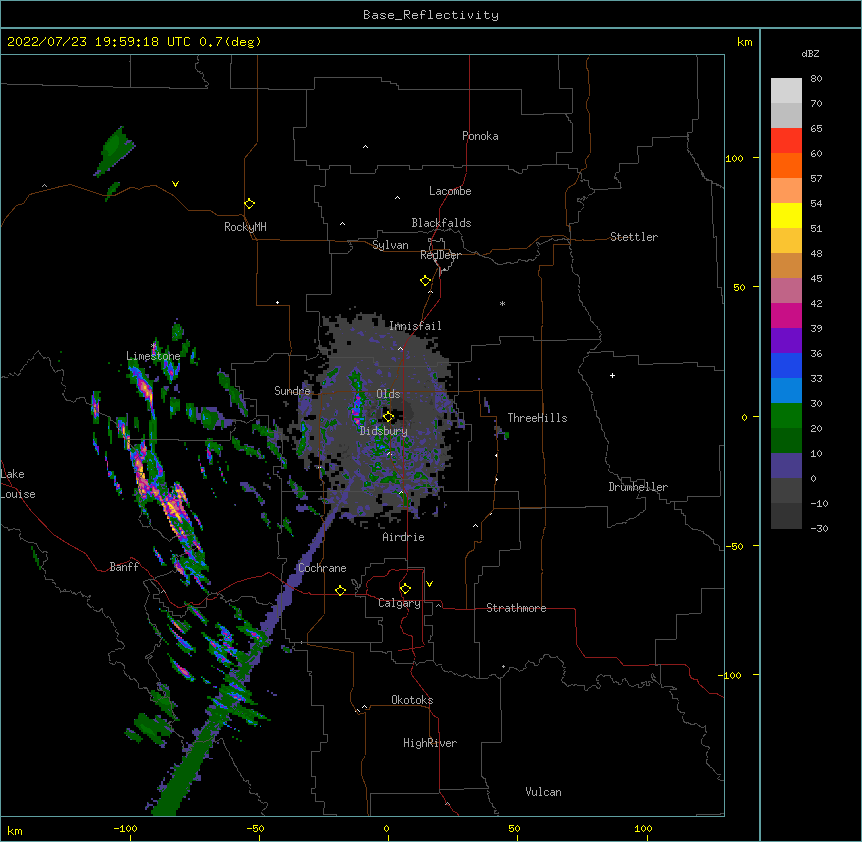The image size is (862, 842).
Task: Click the -30 value on the dBZ scale
Action: pos(819,528)
